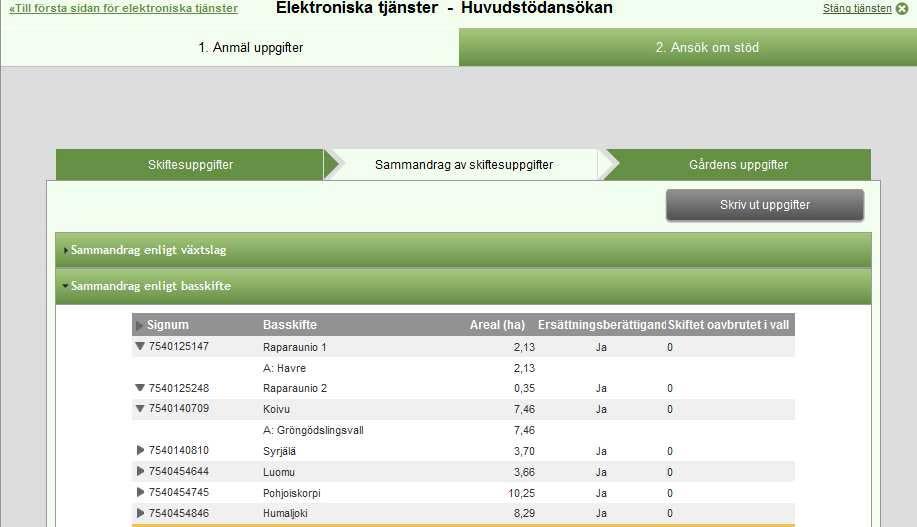Click the Koivu name cell

[x=276, y=409]
